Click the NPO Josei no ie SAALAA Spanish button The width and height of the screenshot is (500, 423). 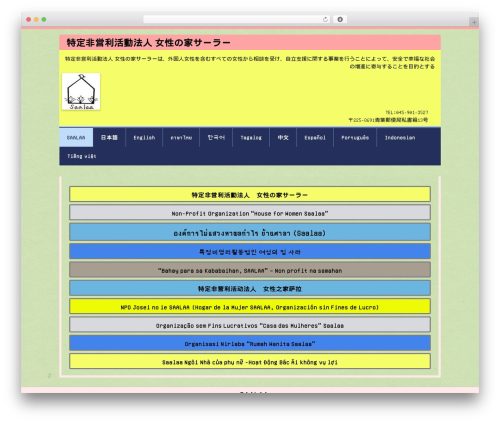[250, 307]
